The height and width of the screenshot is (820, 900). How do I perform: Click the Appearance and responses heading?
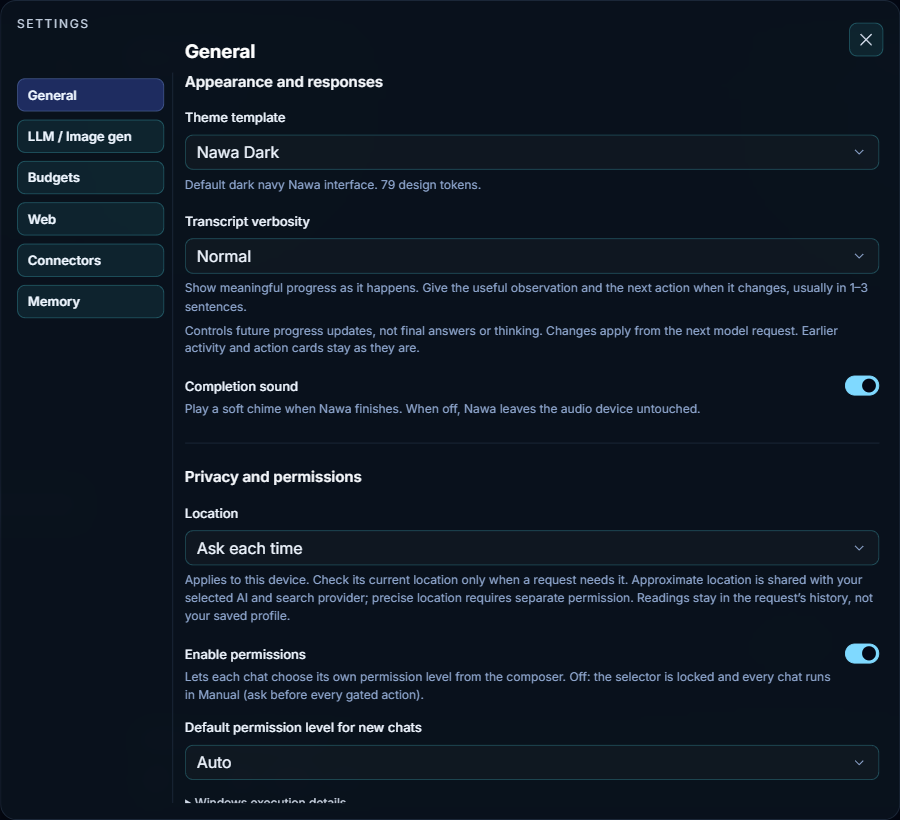pyautogui.click(x=284, y=82)
